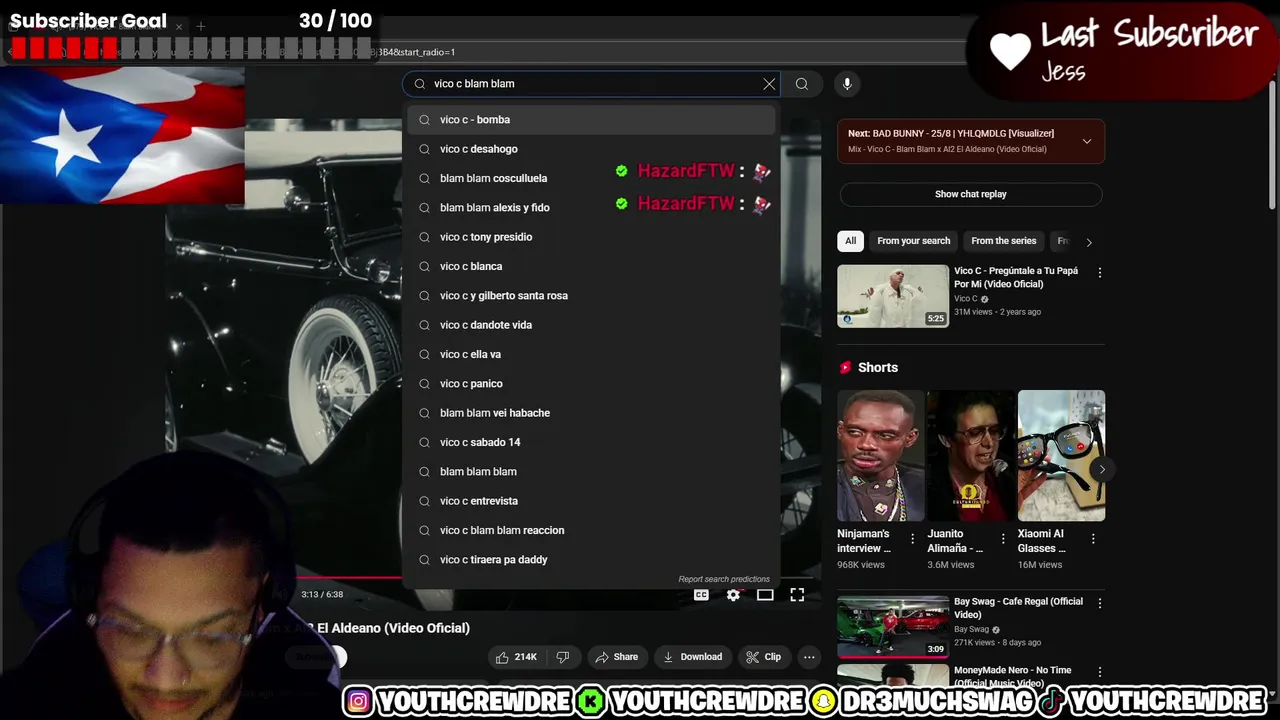Show more filter chips with arrow
The image size is (1280, 720).
1089,242
